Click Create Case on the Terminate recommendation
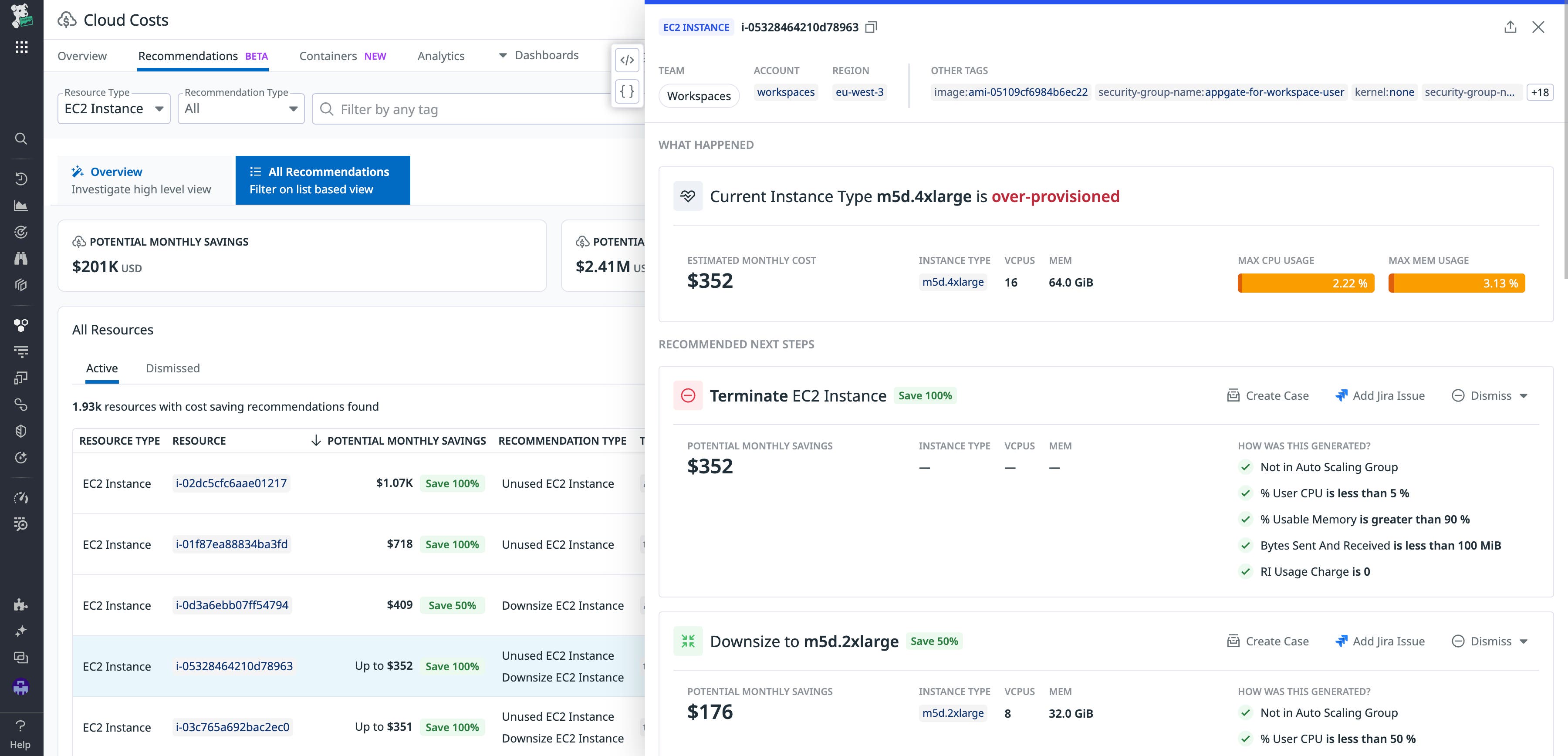1568x756 pixels. [x=1268, y=395]
